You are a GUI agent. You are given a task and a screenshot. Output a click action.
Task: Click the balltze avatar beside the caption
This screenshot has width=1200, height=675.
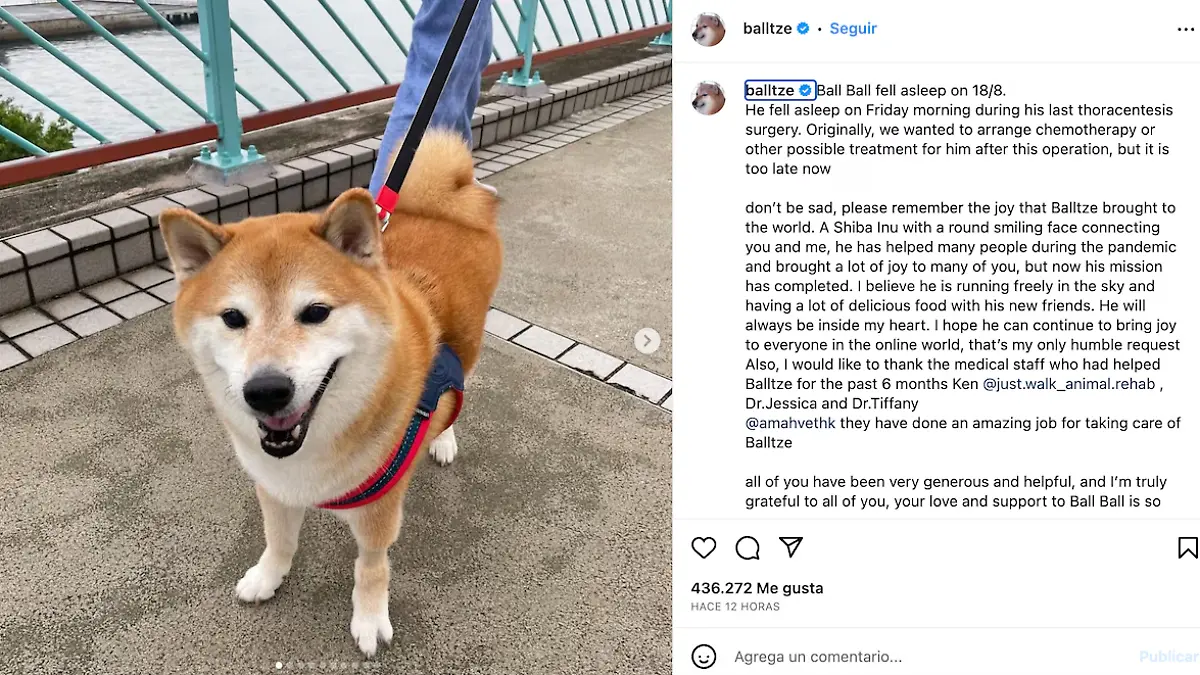(x=708, y=98)
